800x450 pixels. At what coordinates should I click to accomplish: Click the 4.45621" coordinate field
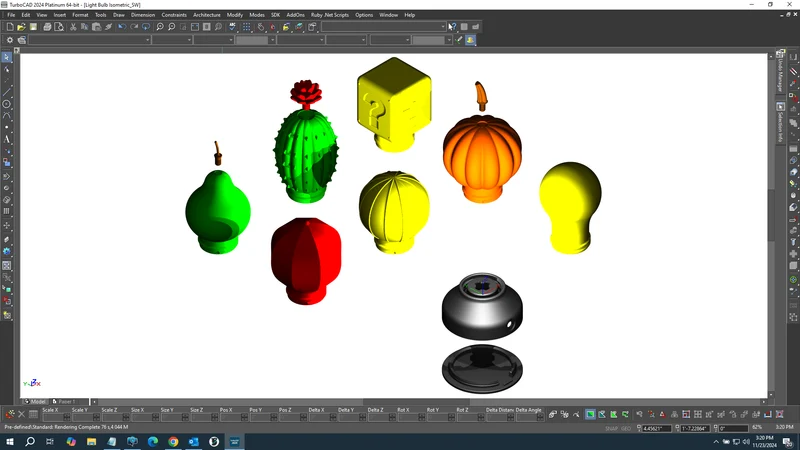(657, 428)
